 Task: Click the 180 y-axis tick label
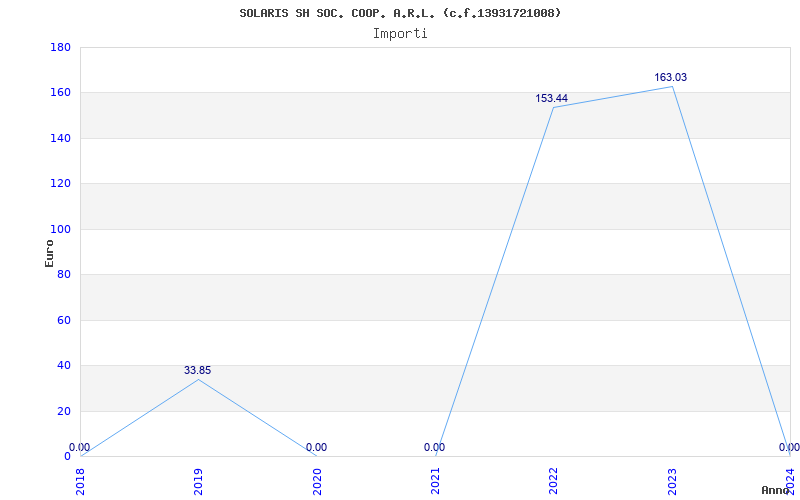tap(60, 47)
